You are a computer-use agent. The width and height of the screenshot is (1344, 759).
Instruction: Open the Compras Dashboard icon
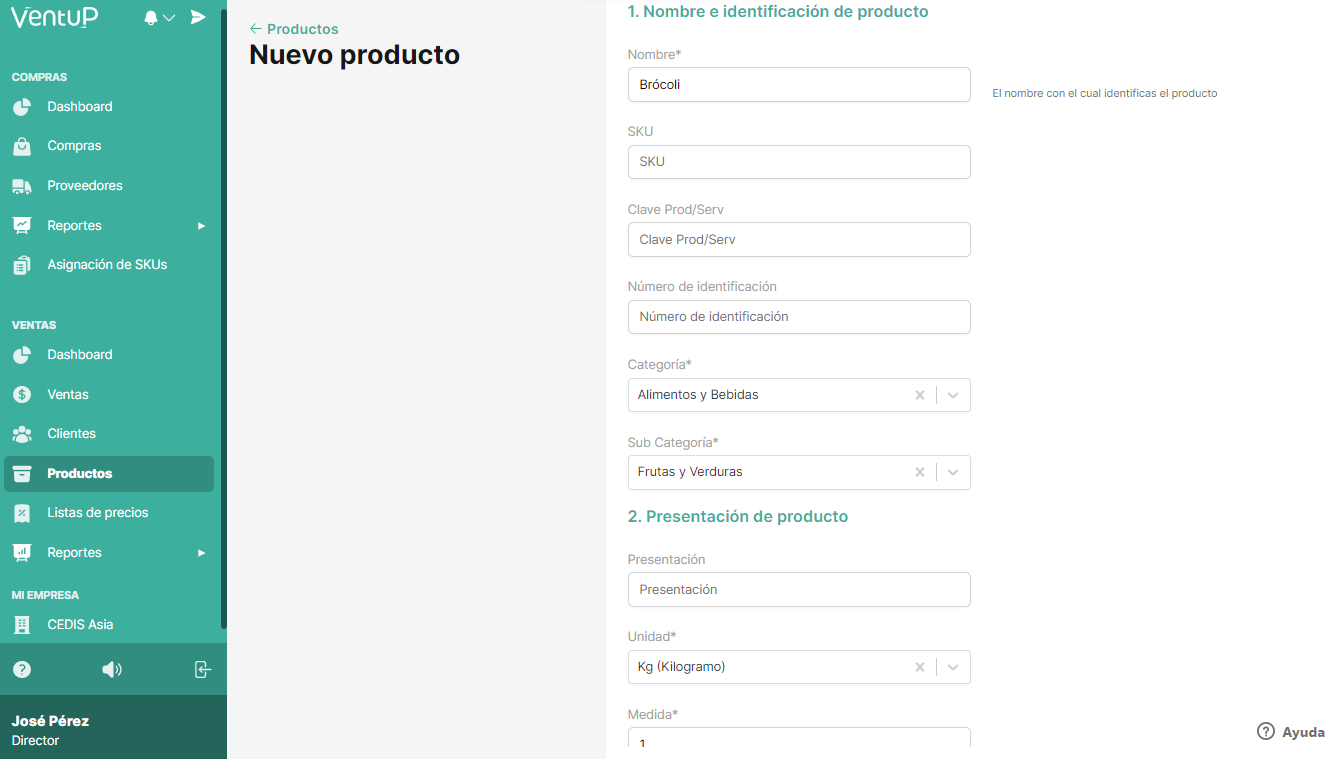pos(22,106)
